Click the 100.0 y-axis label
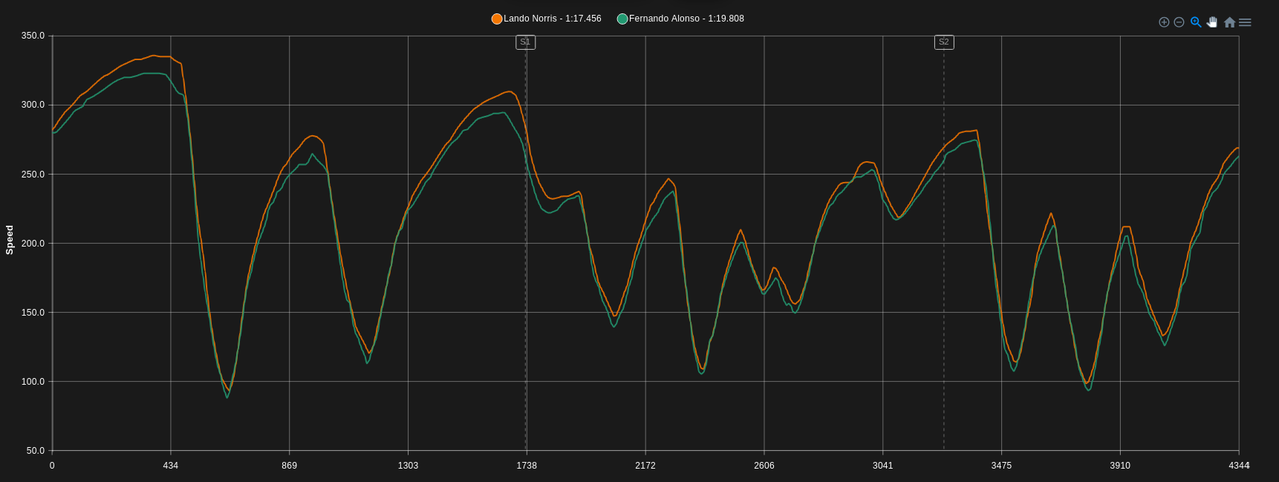Viewport: 1279px width, 482px height. coord(33,382)
